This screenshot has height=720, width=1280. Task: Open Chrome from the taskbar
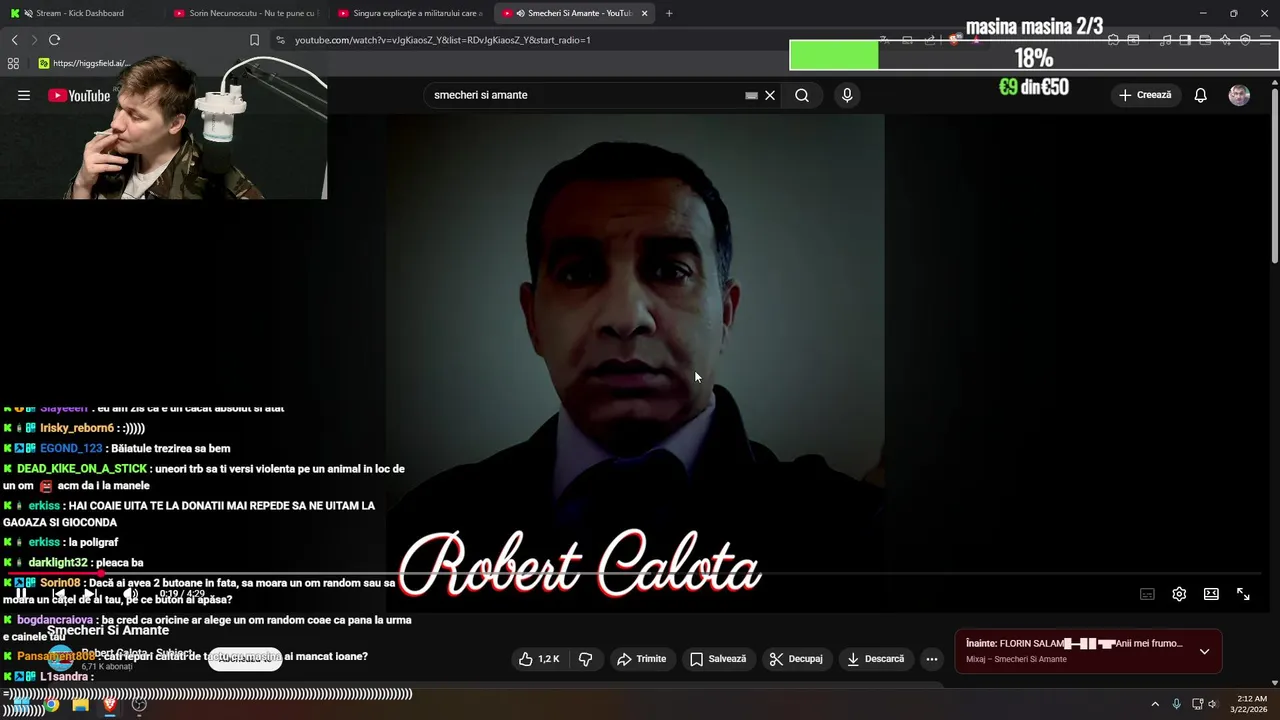(x=51, y=704)
